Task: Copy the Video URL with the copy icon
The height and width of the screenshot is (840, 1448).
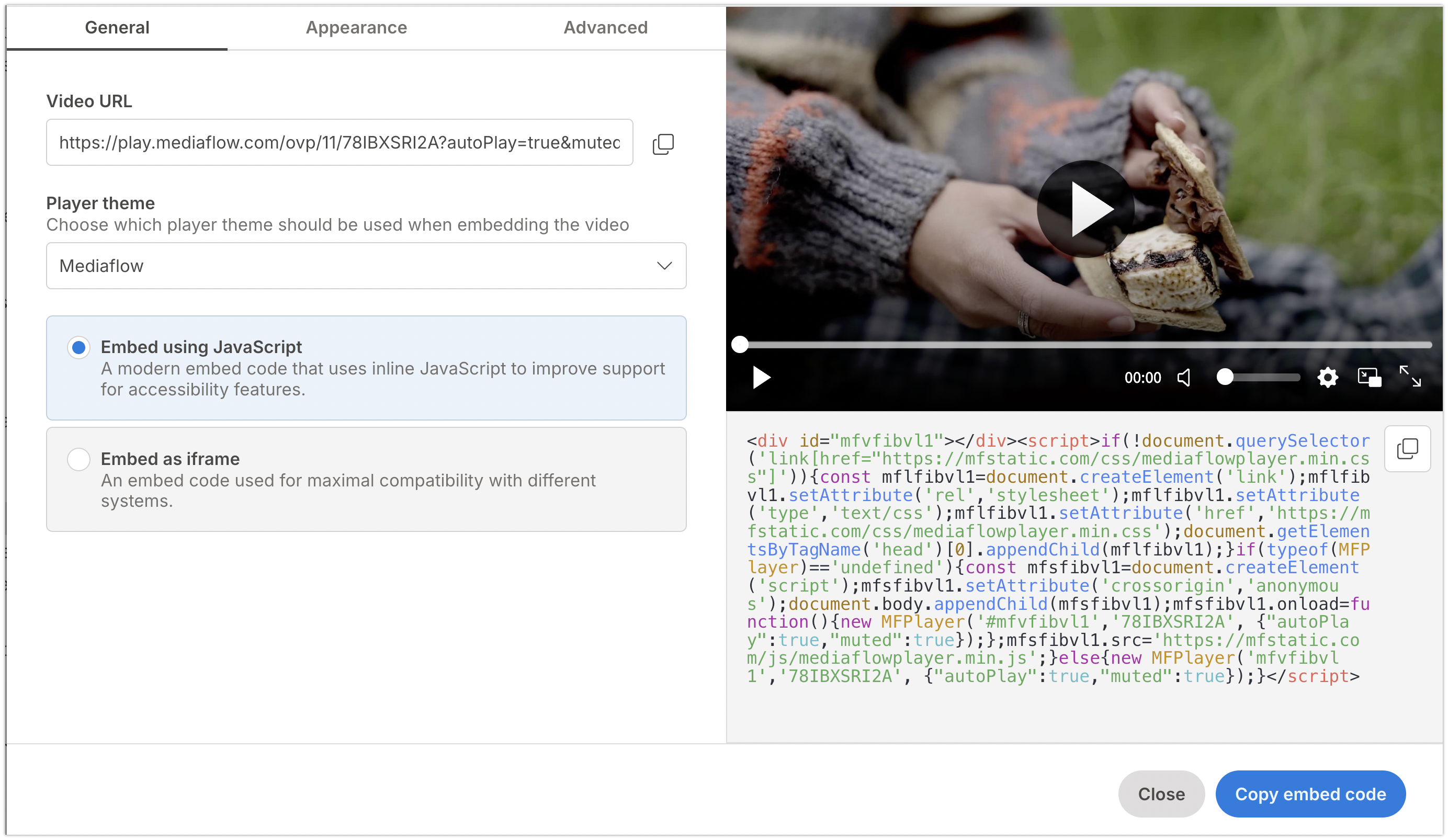Action: coord(662,144)
